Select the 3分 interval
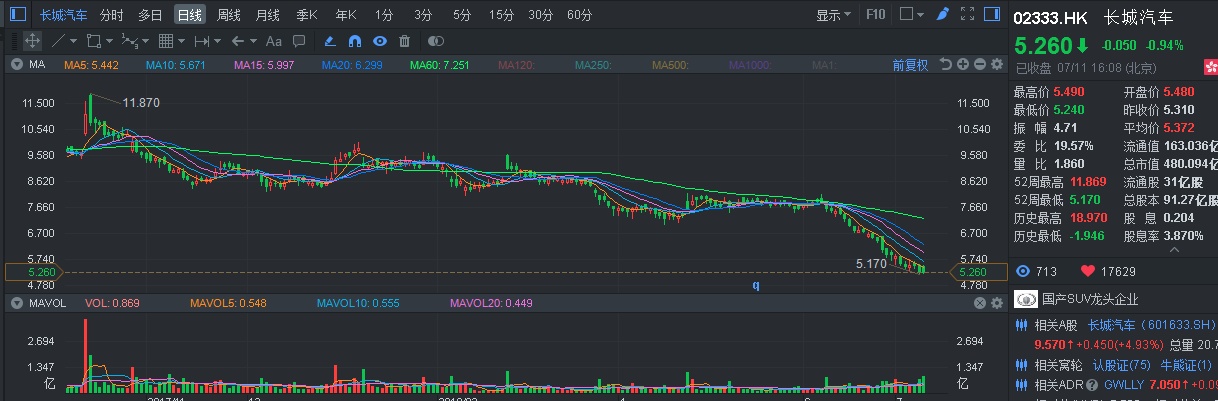This screenshot has height=401, width=1218. pyautogui.click(x=423, y=15)
